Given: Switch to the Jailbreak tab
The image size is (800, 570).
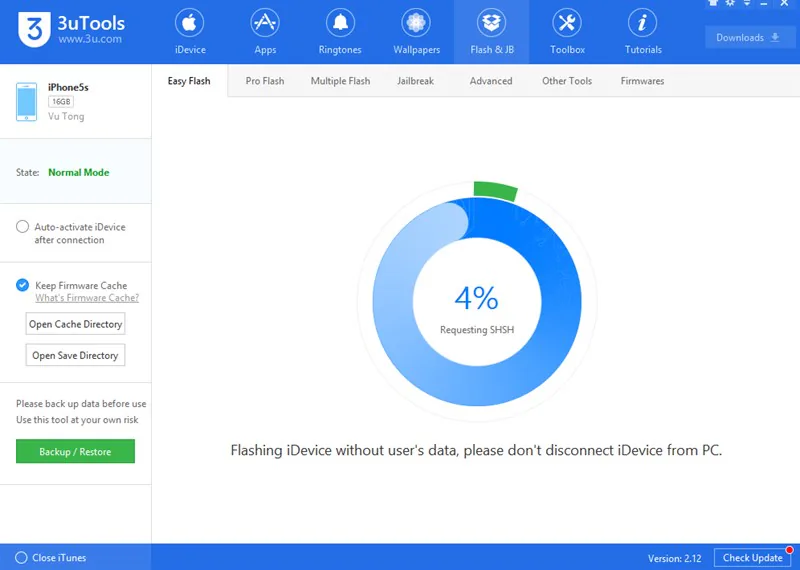Looking at the screenshot, I should pyautogui.click(x=415, y=81).
